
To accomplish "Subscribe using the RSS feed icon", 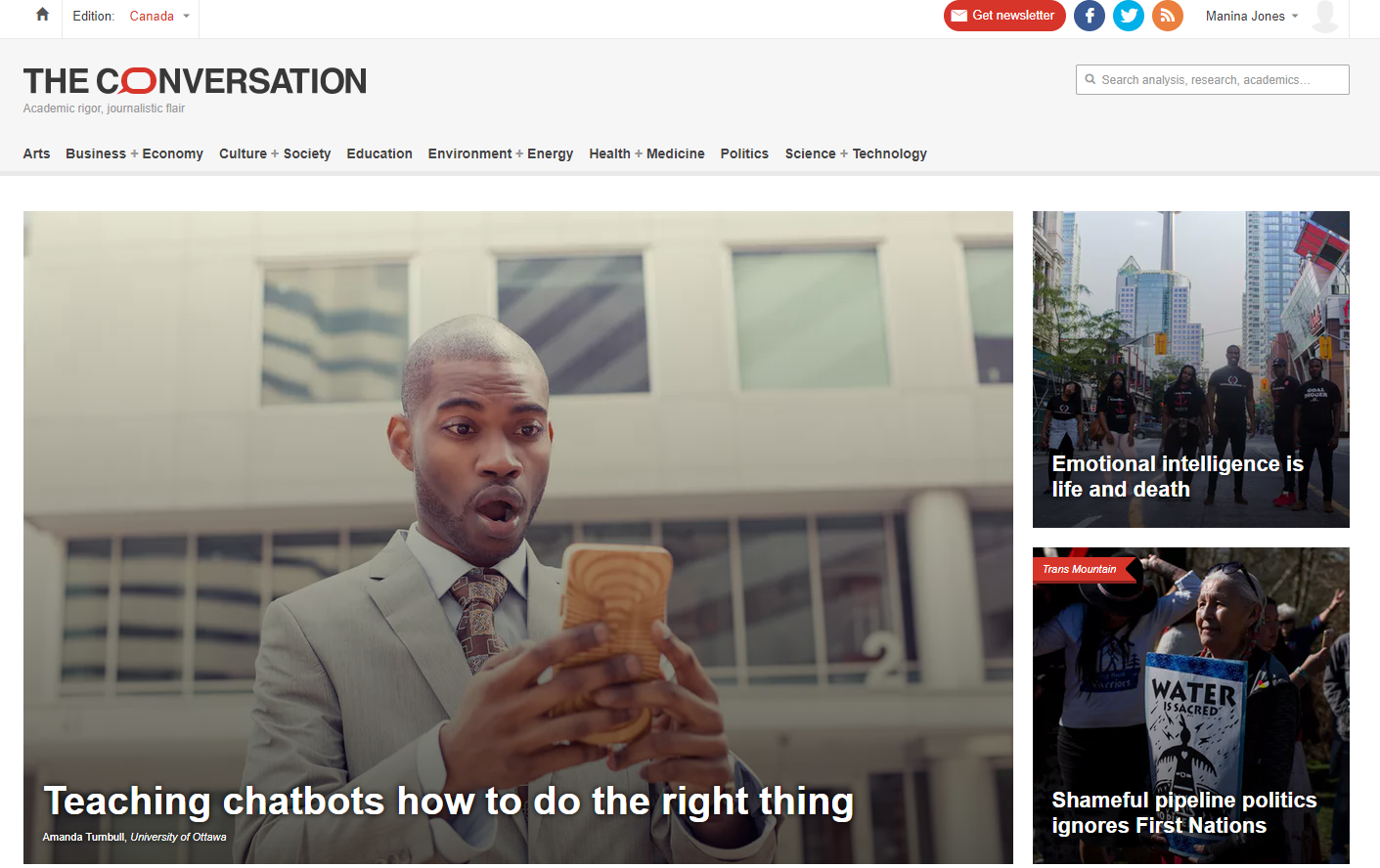I will tap(1167, 16).
